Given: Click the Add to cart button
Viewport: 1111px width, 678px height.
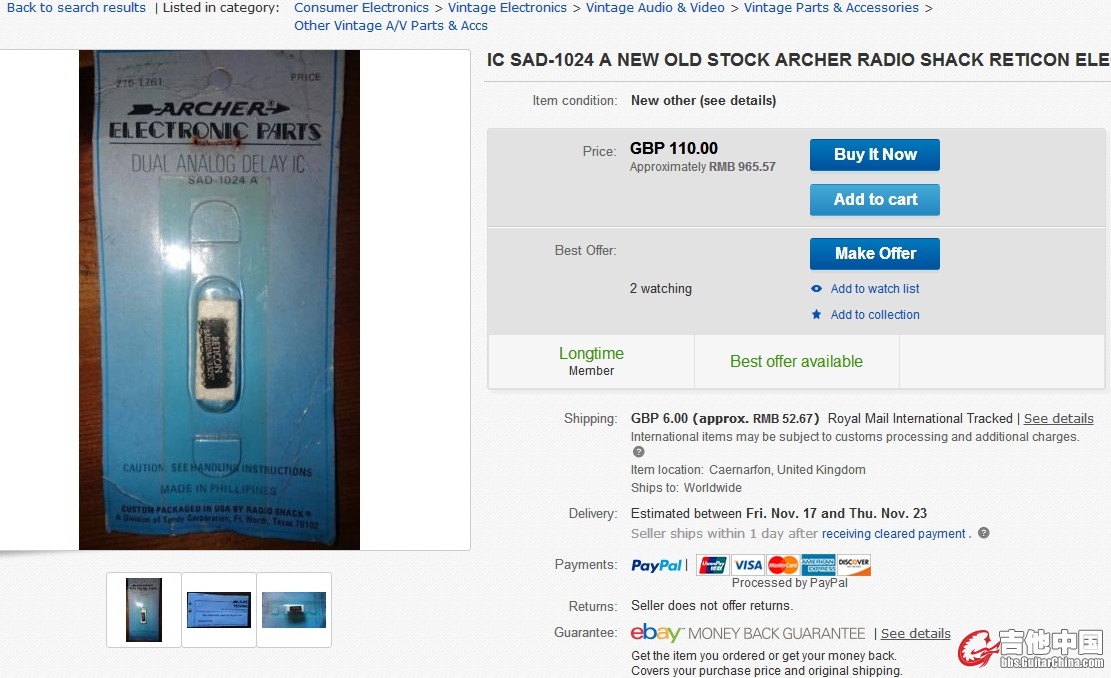Looking at the screenshot, I should click(x=875, y=200).
